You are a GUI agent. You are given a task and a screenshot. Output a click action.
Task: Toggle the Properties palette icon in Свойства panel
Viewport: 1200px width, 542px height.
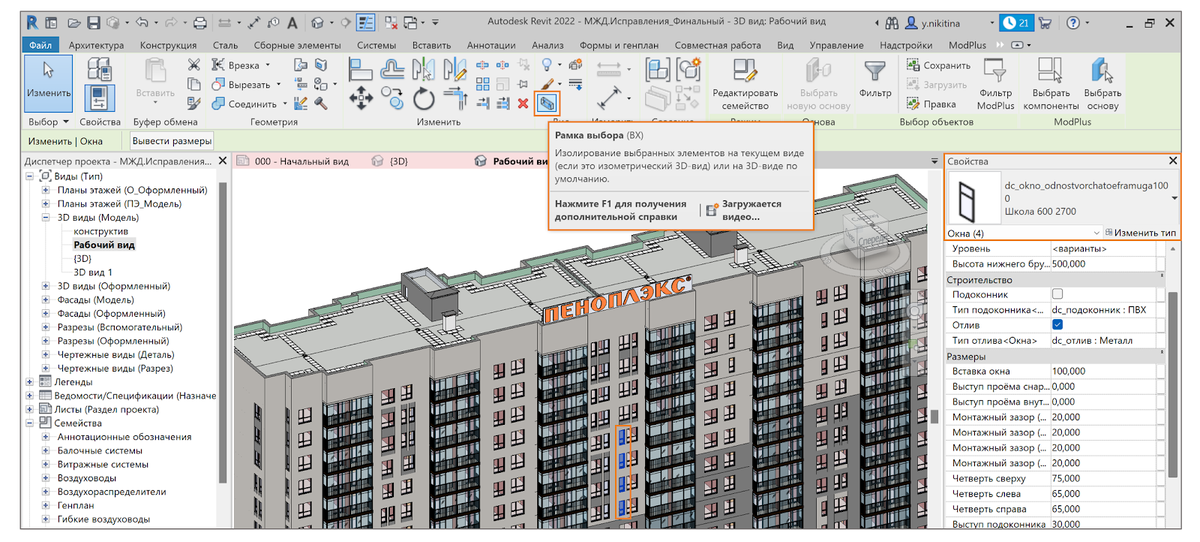pyautogui.click(x=99, y=98)
